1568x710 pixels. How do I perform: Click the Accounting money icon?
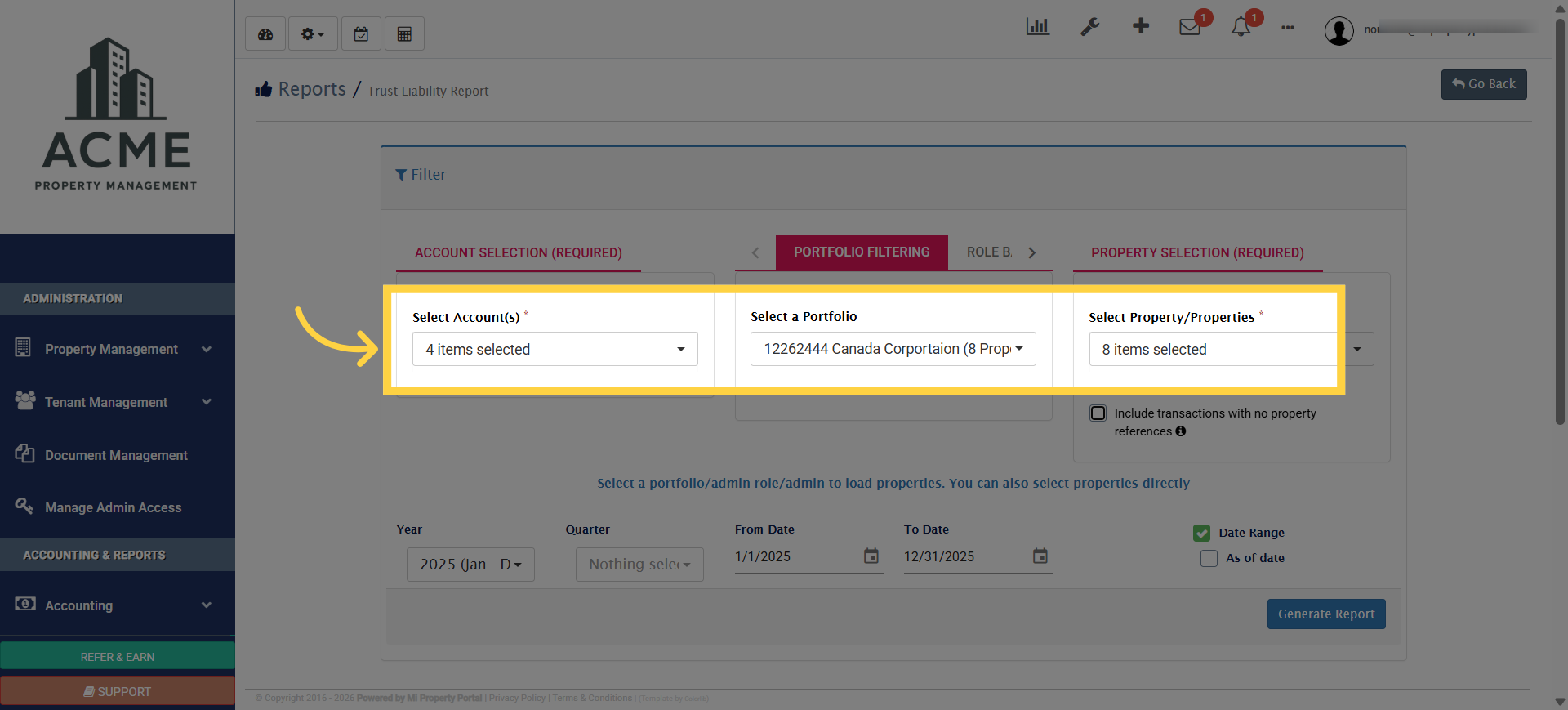(x=25, y=604)
